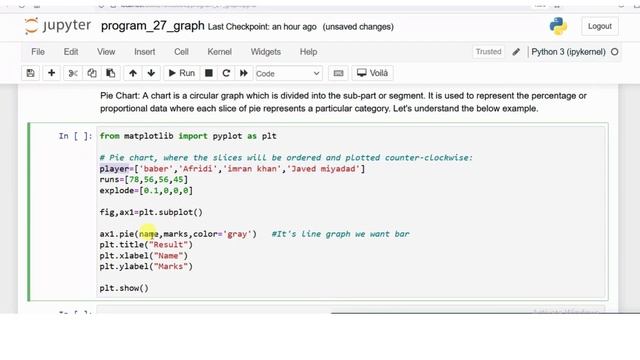The height and width of the screenshot is (360, 640).
Task: Click the explode=[0.1,0,0,0] line
Action: click(146, 191)
